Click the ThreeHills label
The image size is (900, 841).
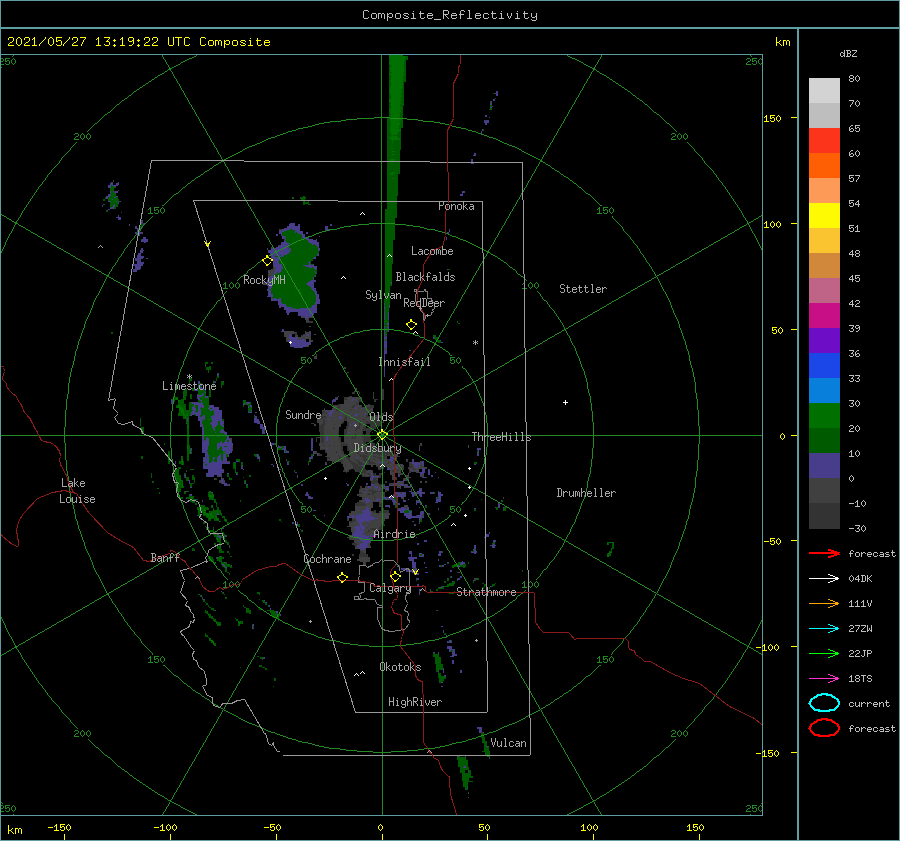pos(502,437)
